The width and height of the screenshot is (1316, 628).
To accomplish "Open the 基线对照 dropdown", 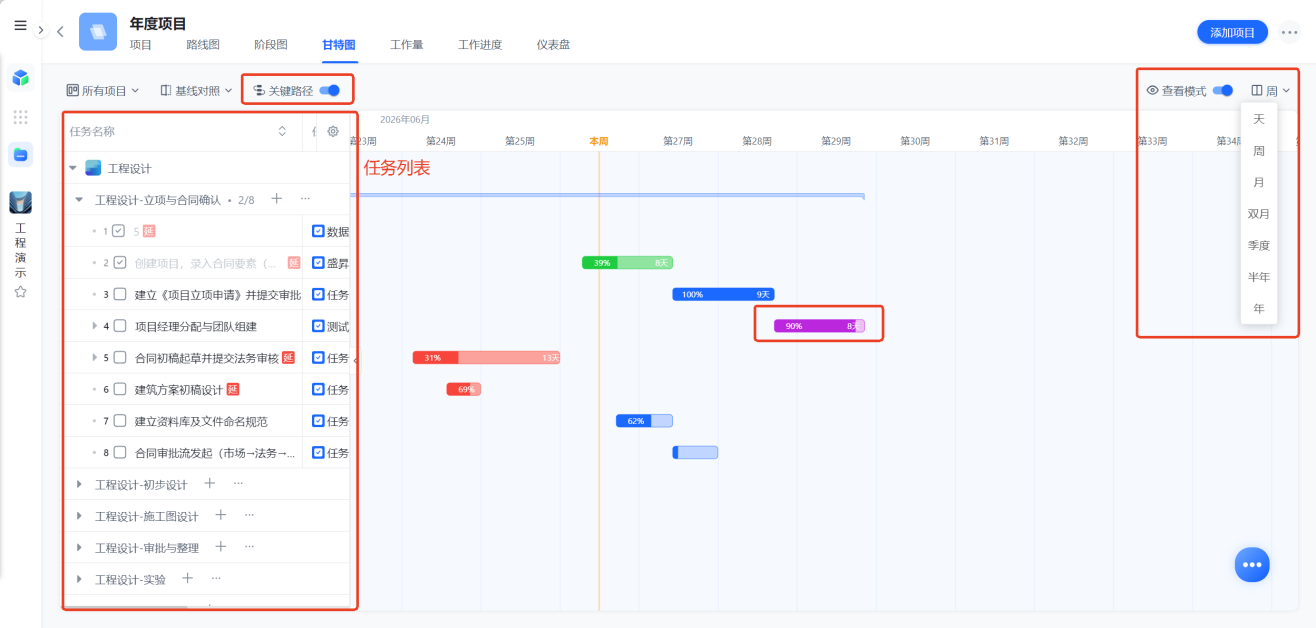I will click(x=196, y=90).
